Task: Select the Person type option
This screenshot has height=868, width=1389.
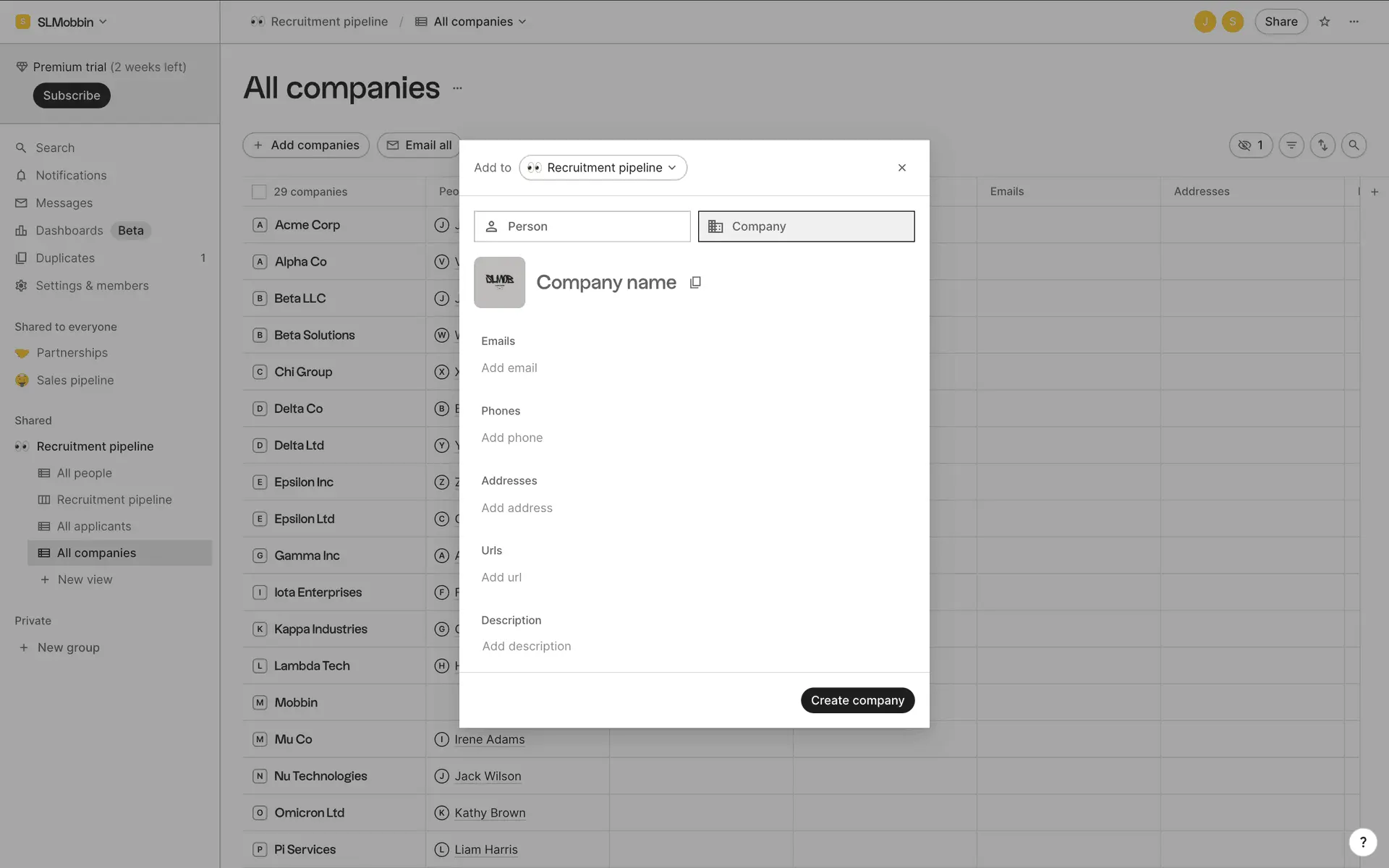Action: coord(582,226)
